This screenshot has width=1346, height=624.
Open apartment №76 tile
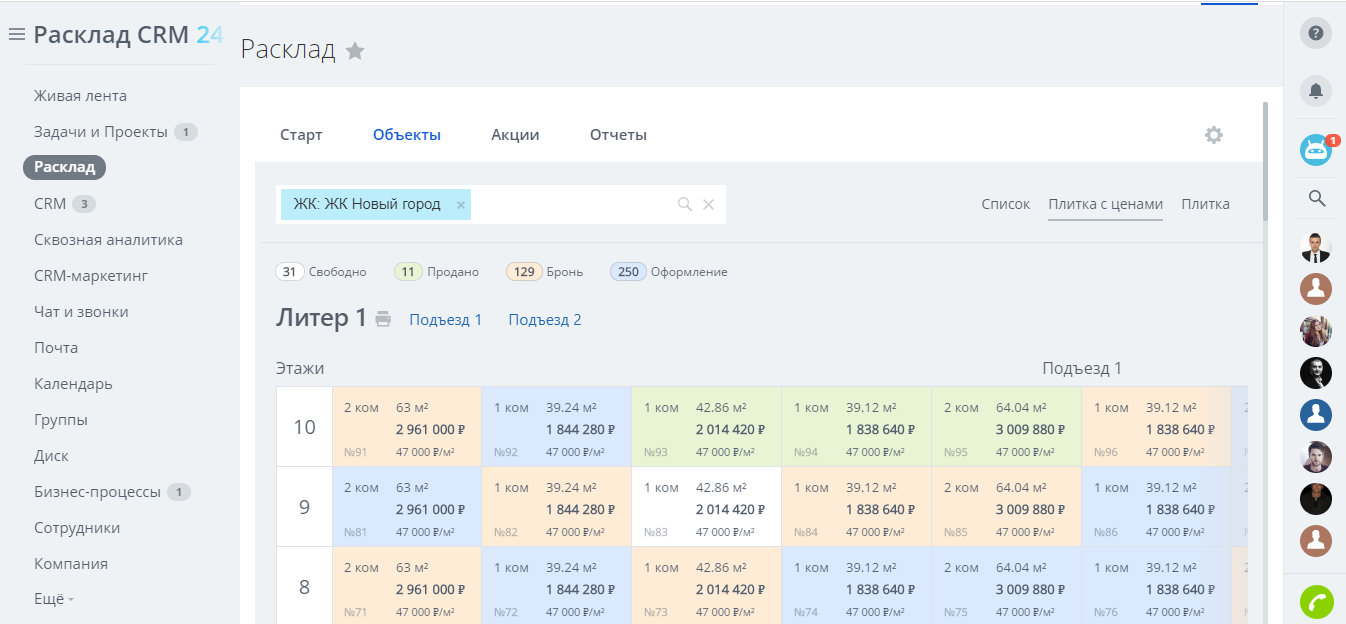click(1157, 586)
